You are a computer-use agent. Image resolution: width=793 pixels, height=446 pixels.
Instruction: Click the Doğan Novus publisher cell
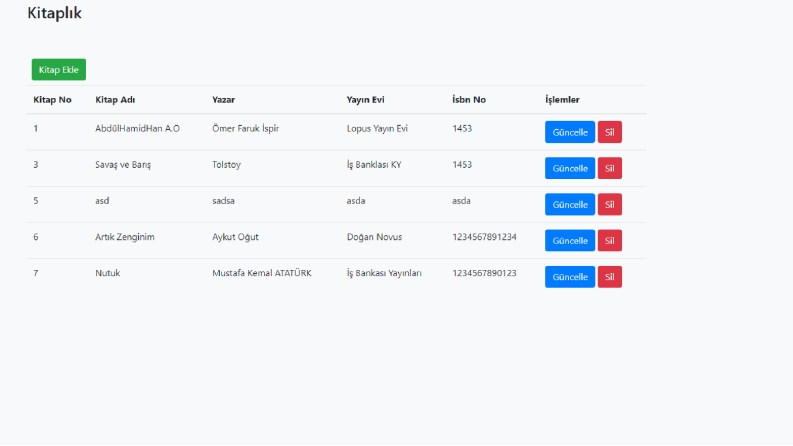(x=374, y=237)
